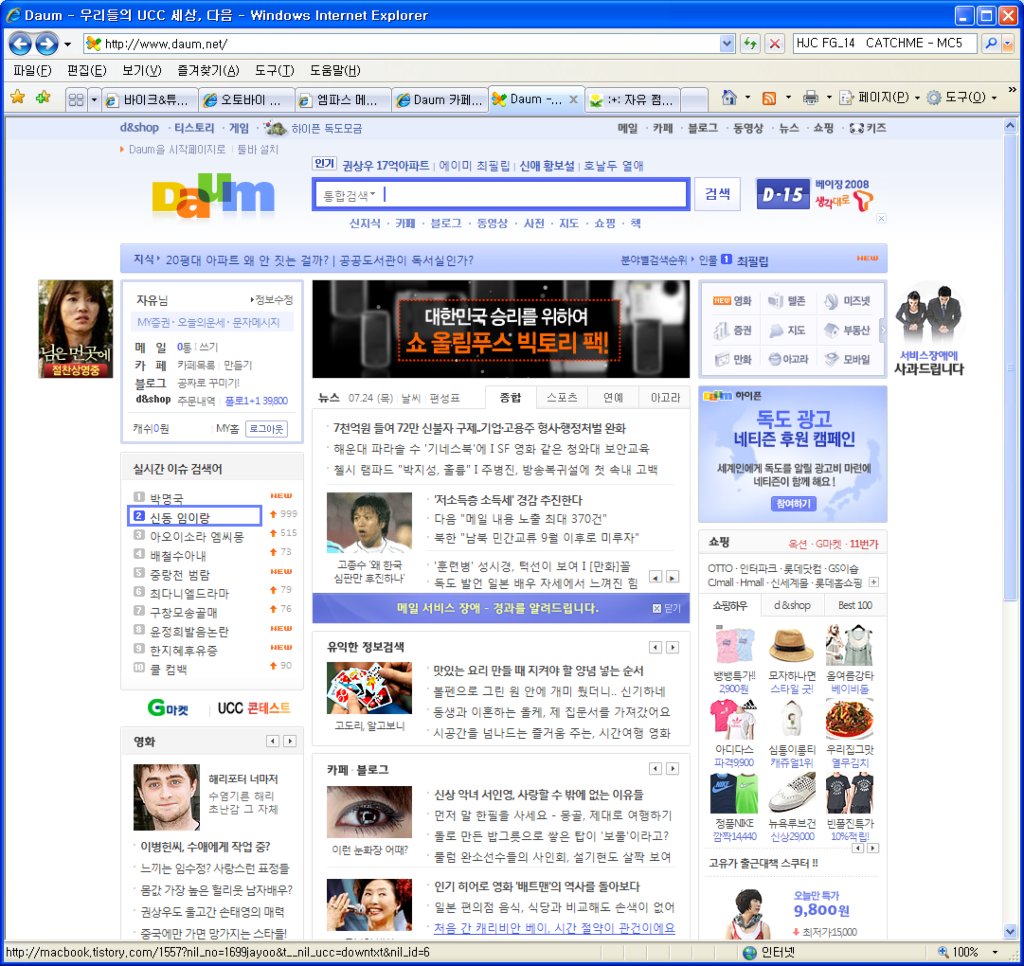1024x966 pixels.
Task: Close the small ad X next to D-15 banner
Action: click(881, 218)
